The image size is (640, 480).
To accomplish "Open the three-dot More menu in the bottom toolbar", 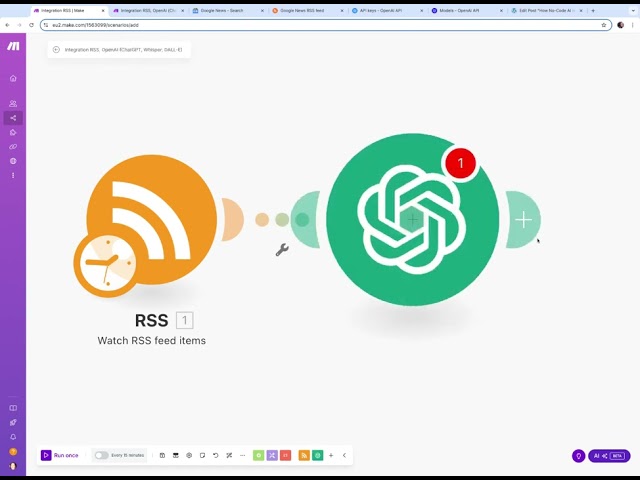I will click(x=242, y=455).
